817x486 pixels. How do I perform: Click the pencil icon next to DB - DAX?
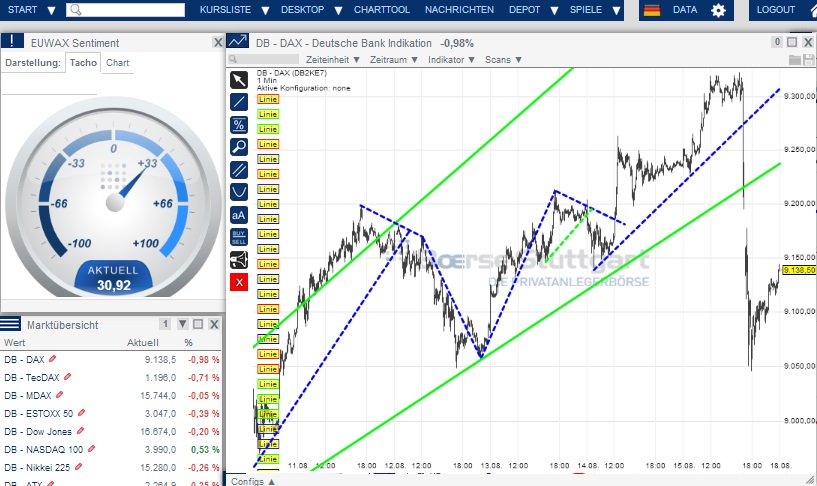point(53,359)
